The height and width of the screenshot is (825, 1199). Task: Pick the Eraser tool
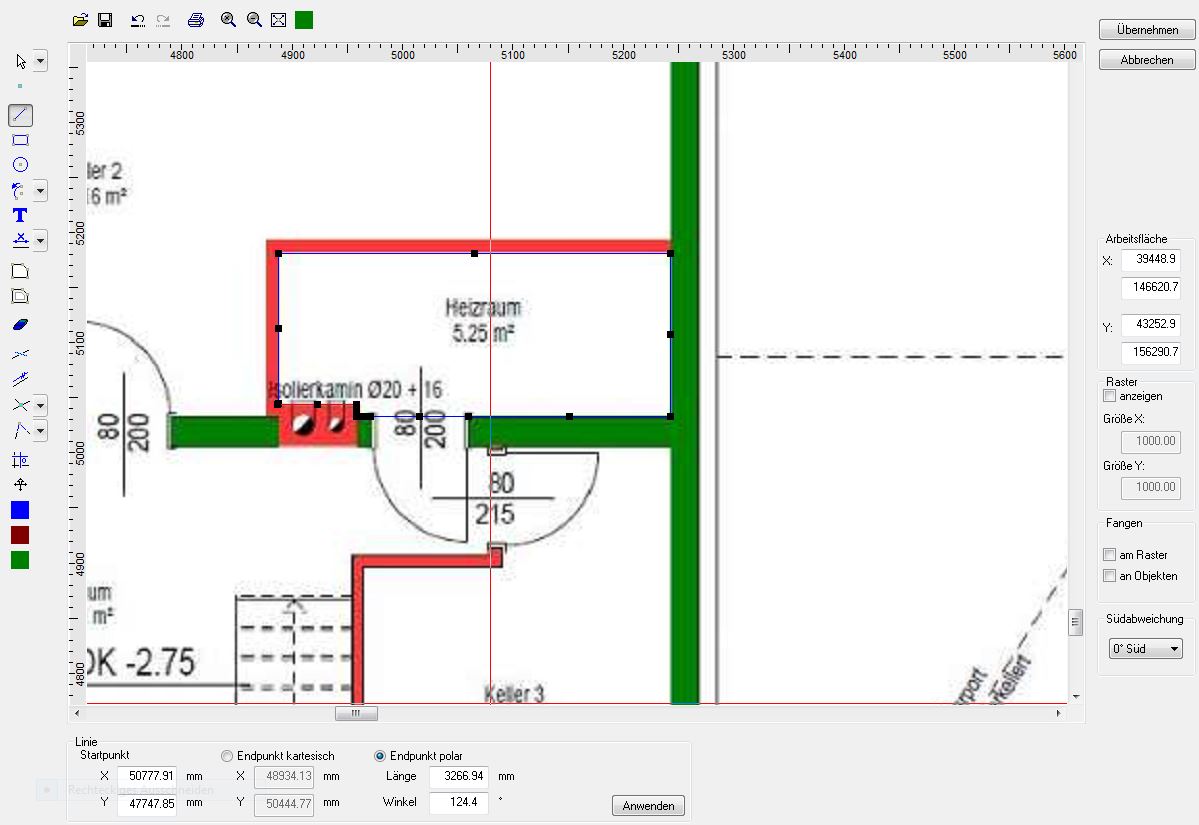click(x=20, y=324)
